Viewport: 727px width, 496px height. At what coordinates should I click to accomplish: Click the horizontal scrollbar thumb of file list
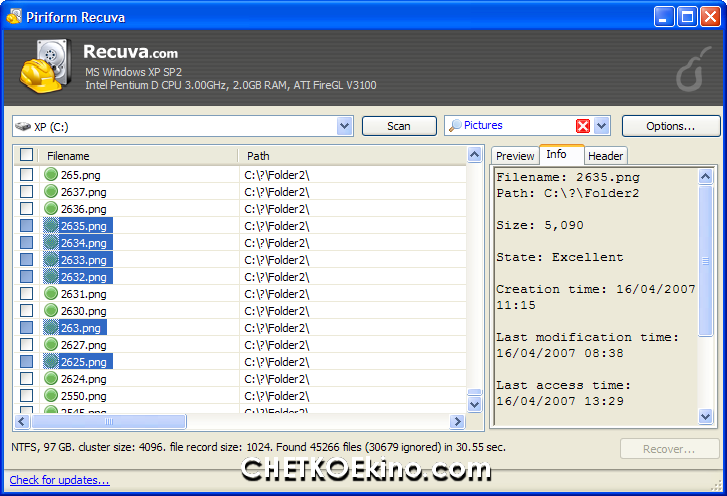108,421
